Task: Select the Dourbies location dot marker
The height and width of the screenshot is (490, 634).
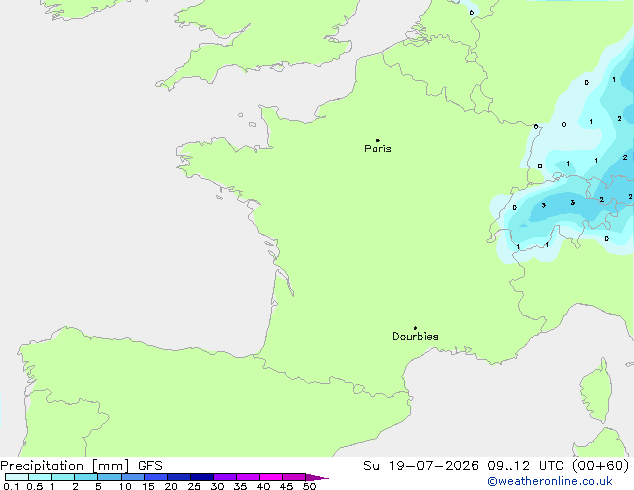Action: 415,328
